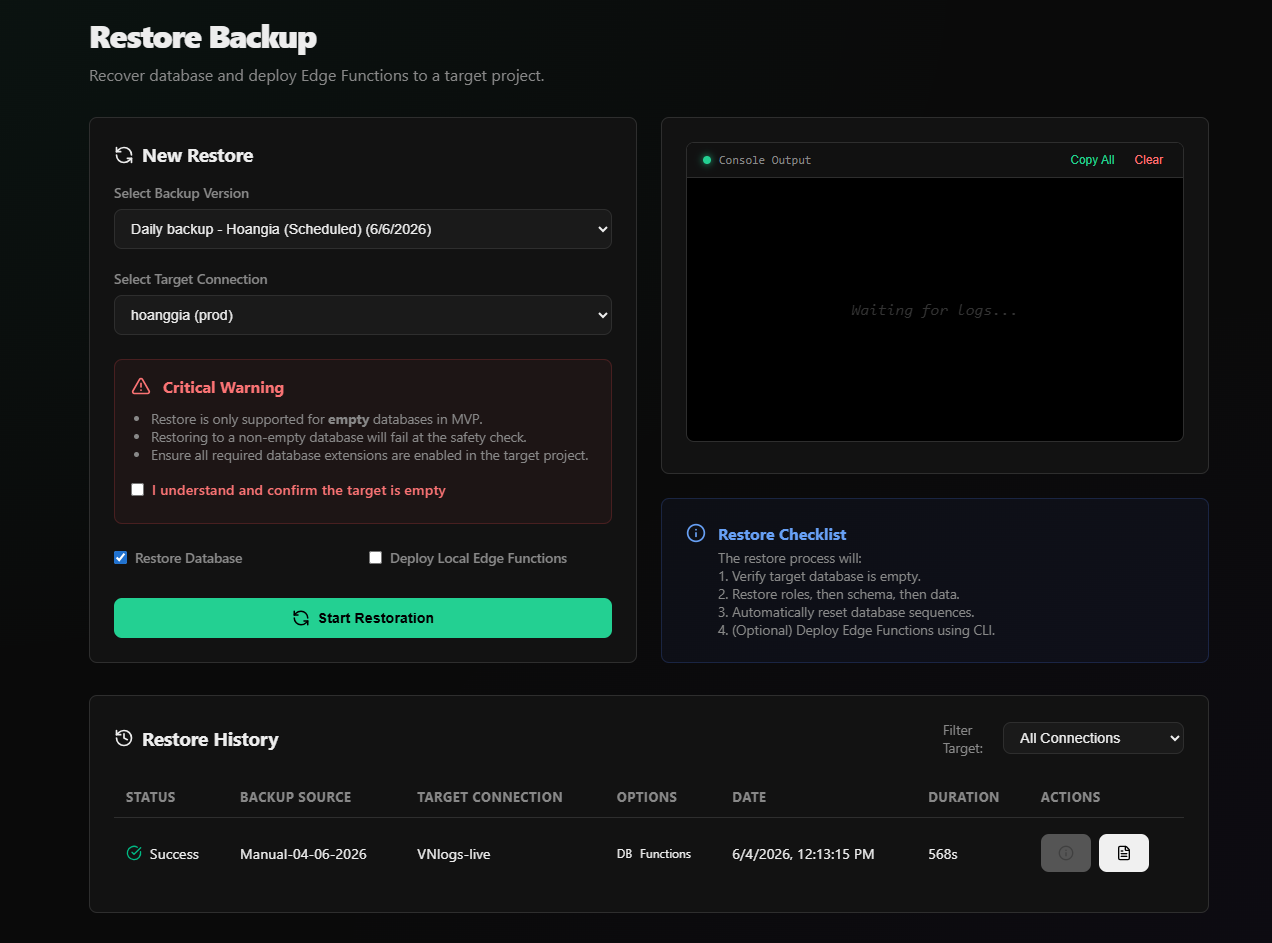
Task: Click the Restore Checklist info icon
Action: (696, 533)
